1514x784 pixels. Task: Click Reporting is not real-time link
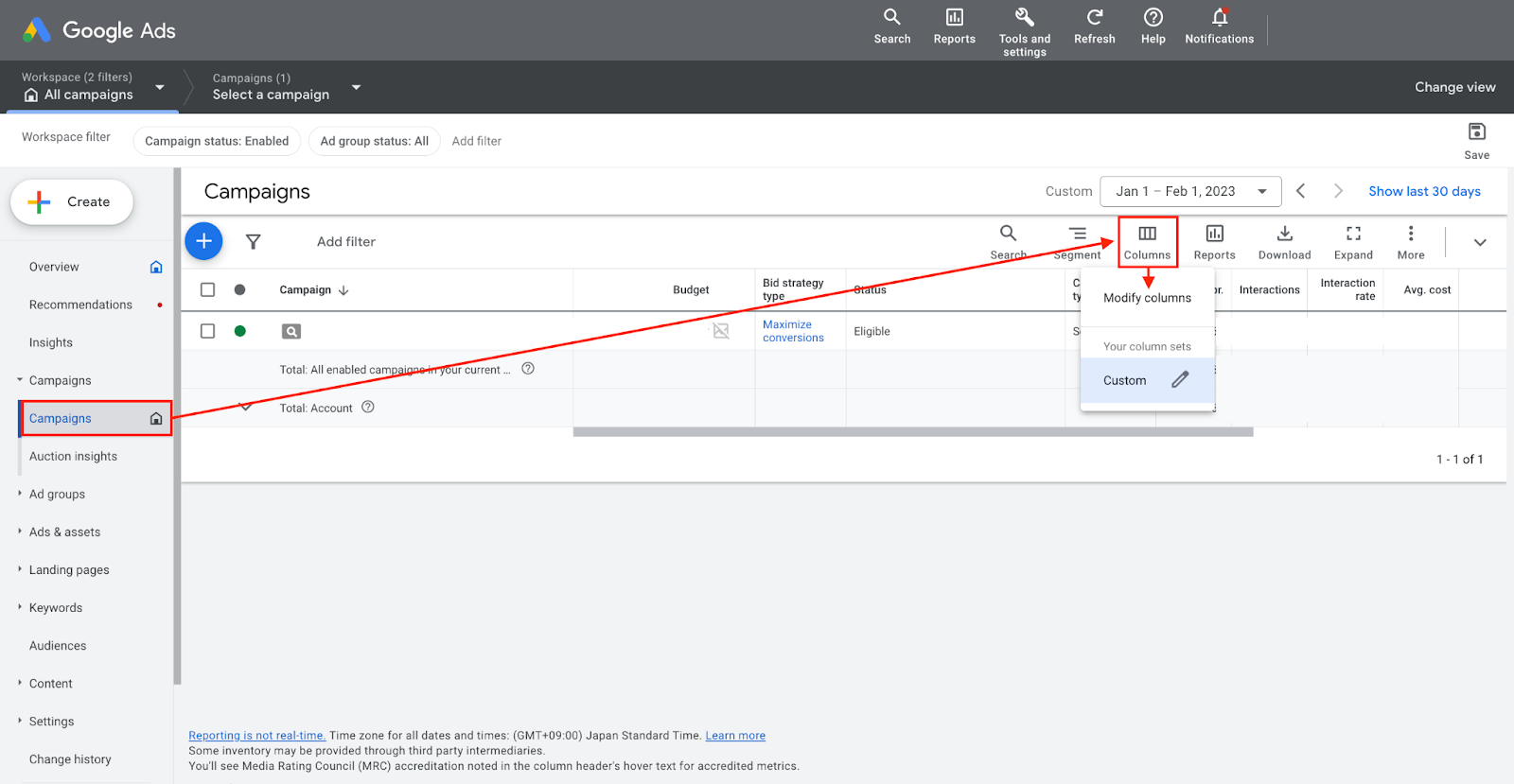[x=256, y=736]
